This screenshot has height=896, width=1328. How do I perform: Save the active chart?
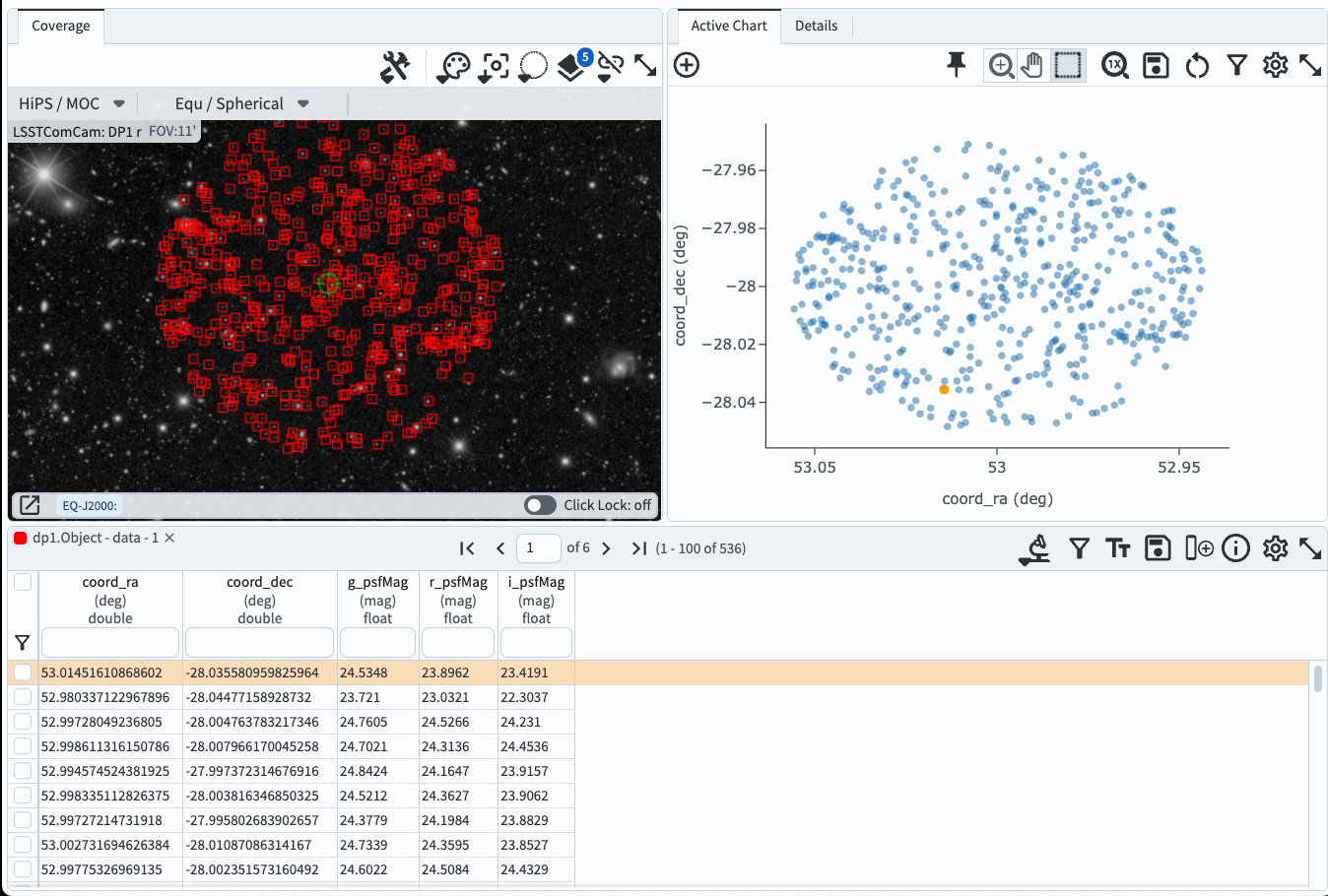tap(1156, 66)
